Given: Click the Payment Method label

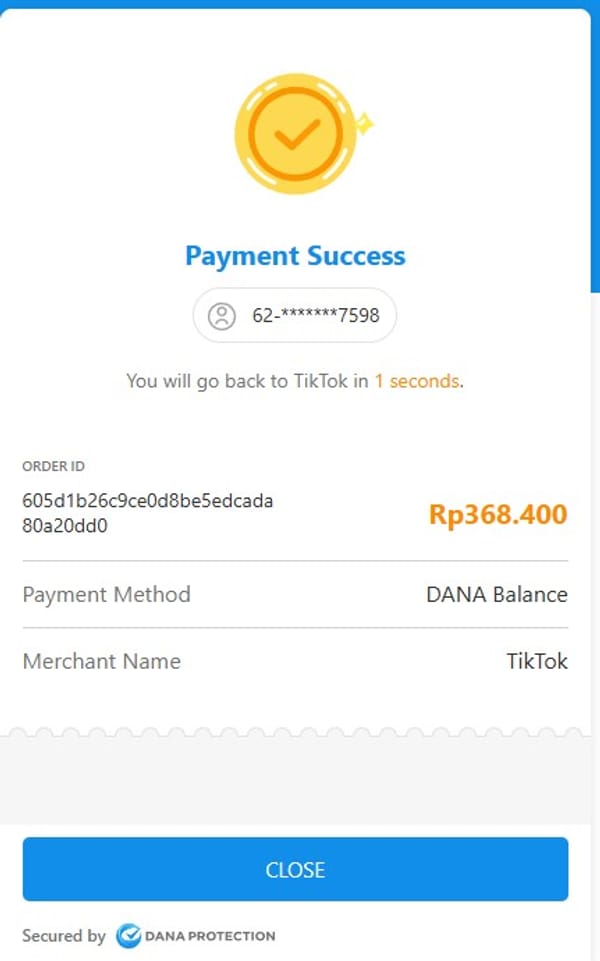Looking at the screenshot, I should coord(107,594).
